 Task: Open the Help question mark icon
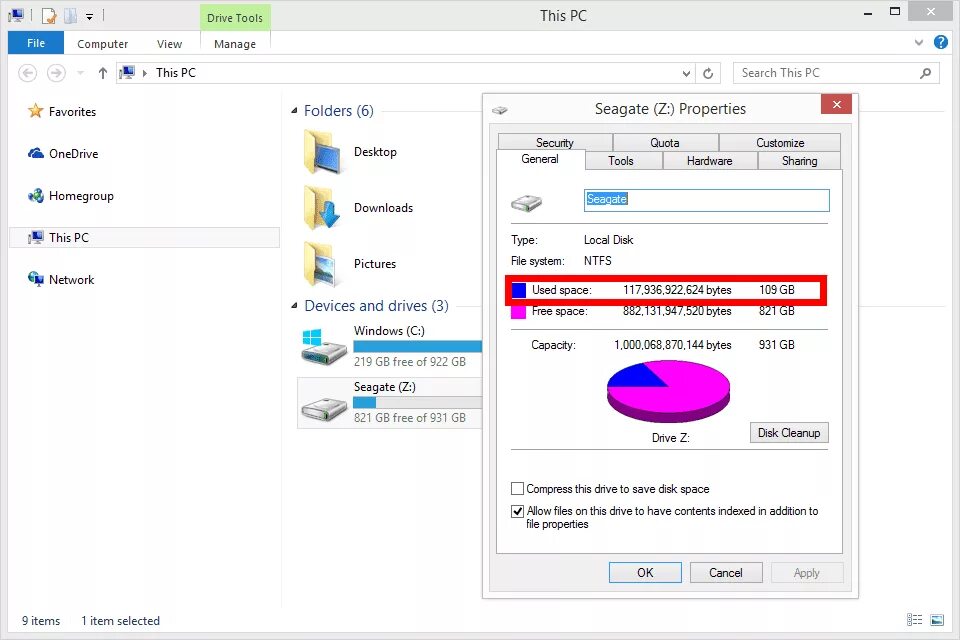pos(940,42)
